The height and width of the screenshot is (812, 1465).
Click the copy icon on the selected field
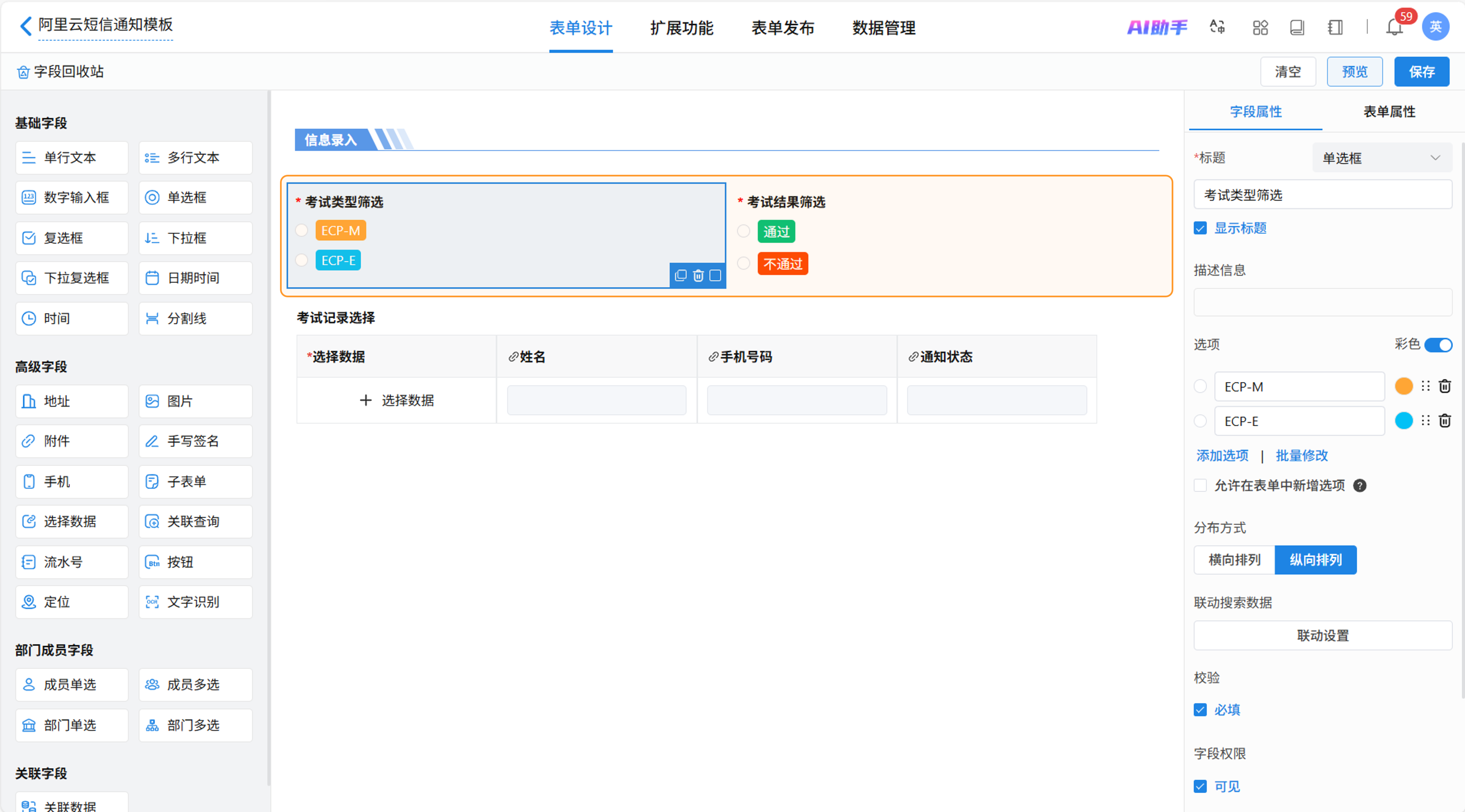[x=680, y=276]
